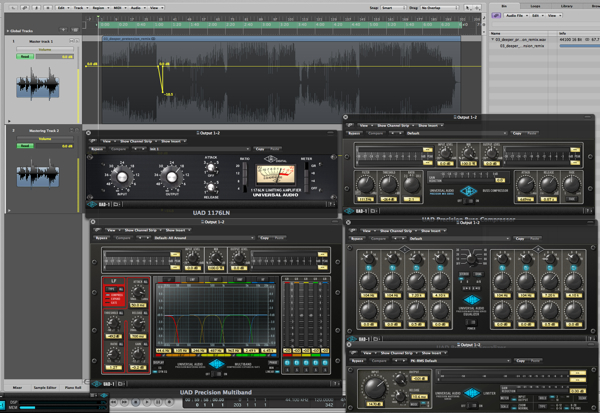Viewport: 600px width, 413px height.
Task: Toggle Read automation on Mastering Track 2
Action: click(x=25, y=146)
